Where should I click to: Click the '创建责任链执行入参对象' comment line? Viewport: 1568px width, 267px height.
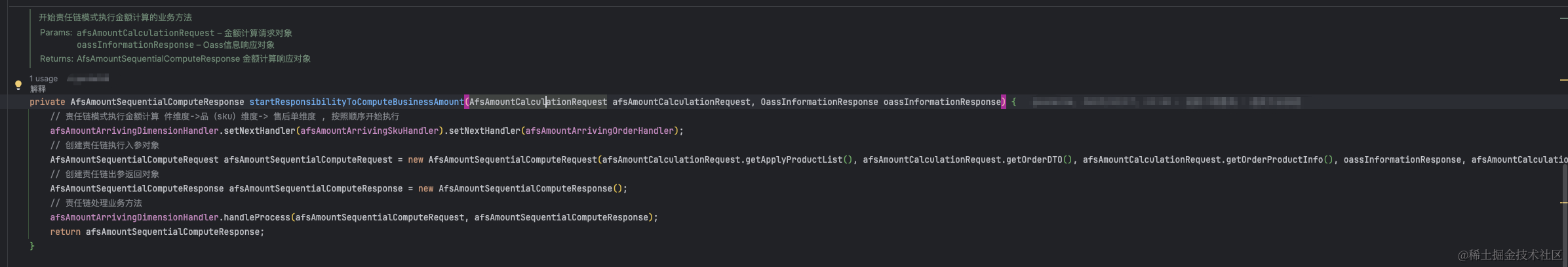(x=105, y=146)
